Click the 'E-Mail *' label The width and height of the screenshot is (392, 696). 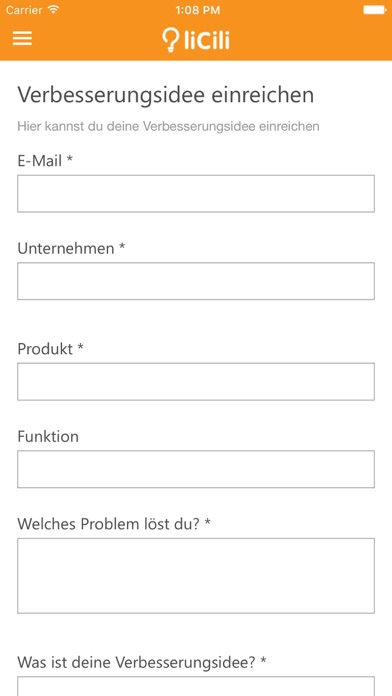coord(45,161)
